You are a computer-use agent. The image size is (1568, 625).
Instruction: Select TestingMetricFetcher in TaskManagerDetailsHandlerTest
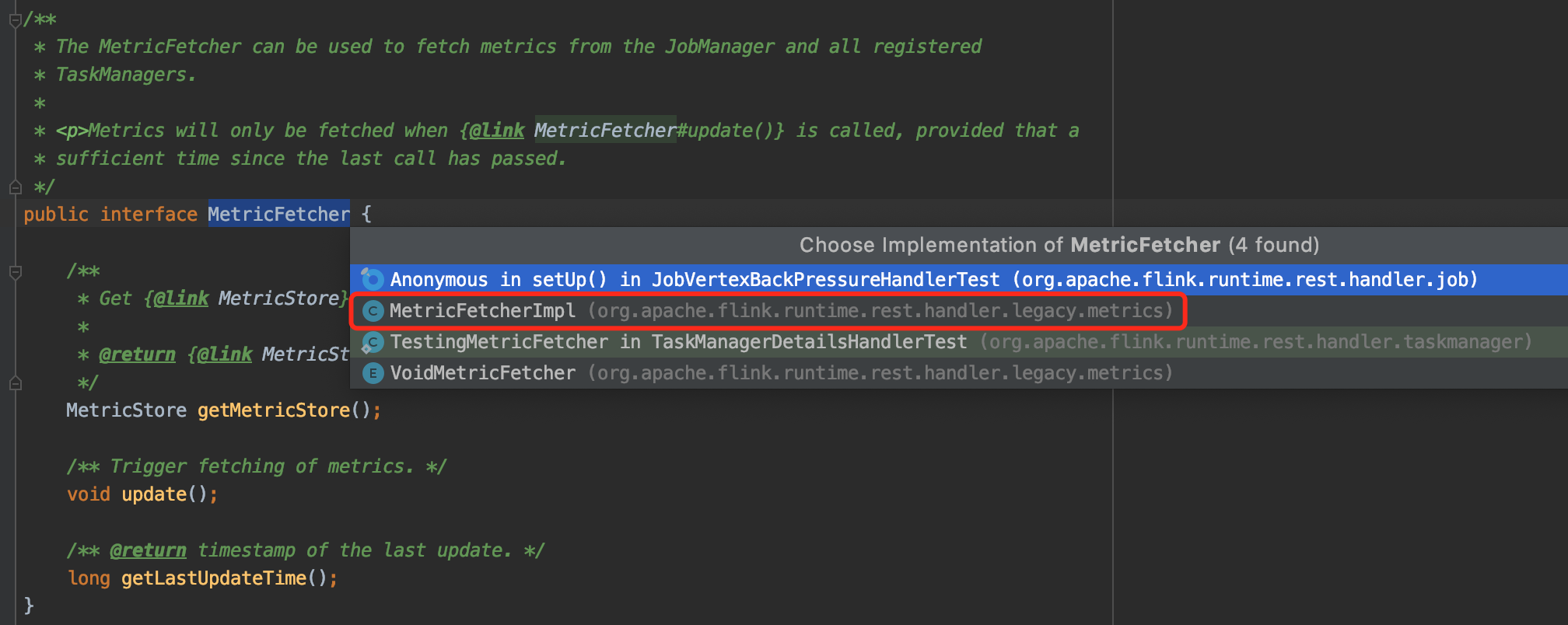(959, 342)
